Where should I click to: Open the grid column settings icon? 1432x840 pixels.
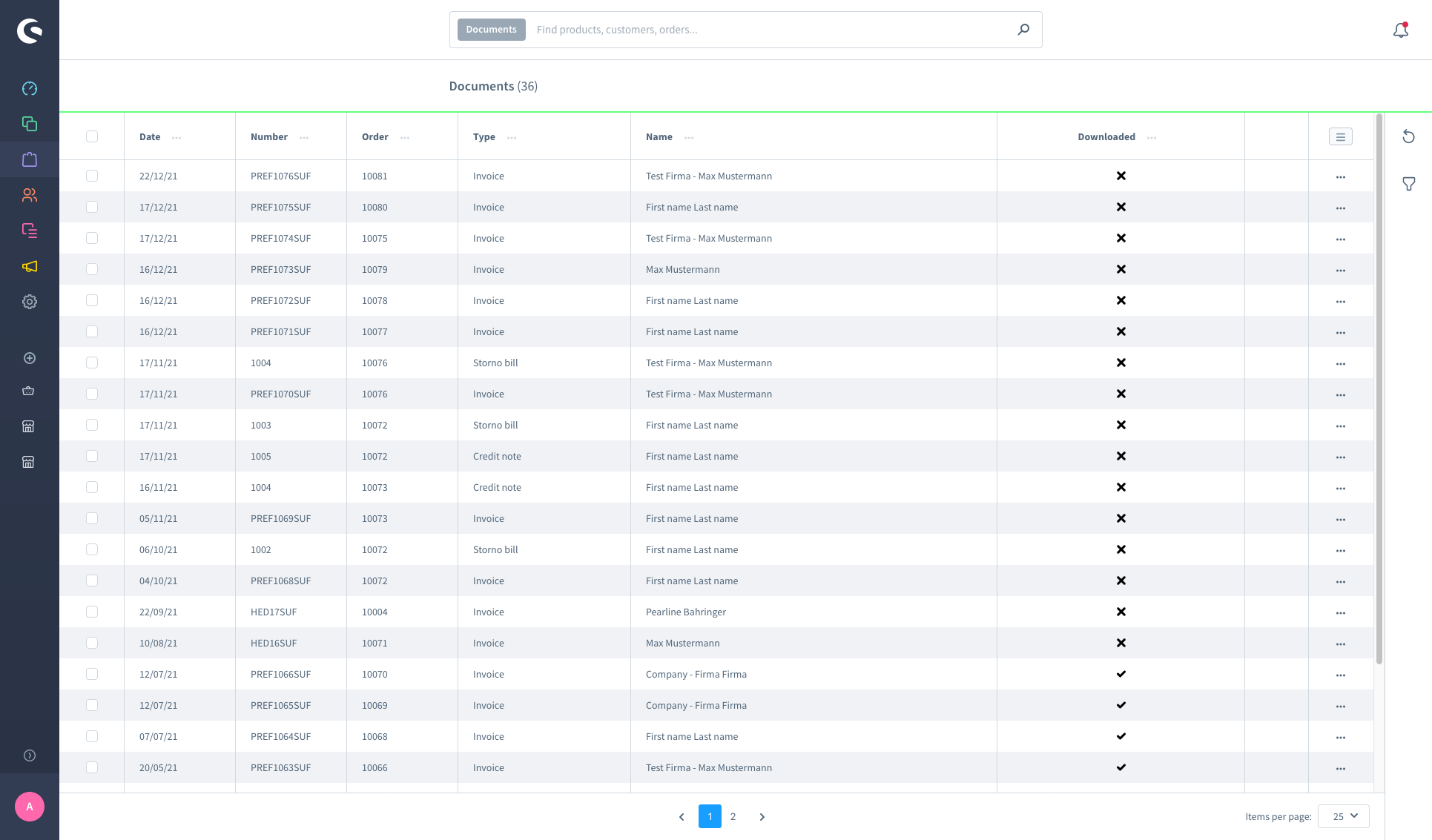click(1341, 136)
